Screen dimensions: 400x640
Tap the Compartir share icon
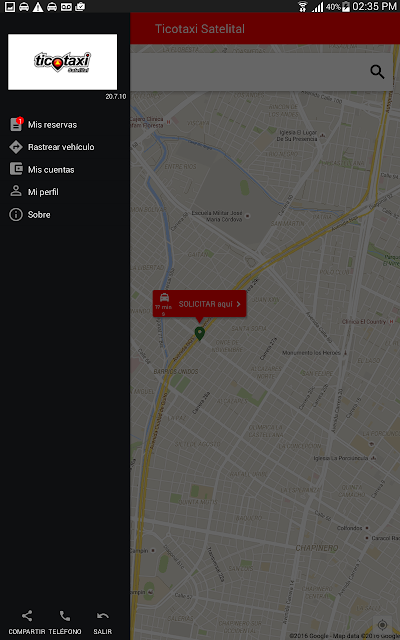[x=27, y=616]
